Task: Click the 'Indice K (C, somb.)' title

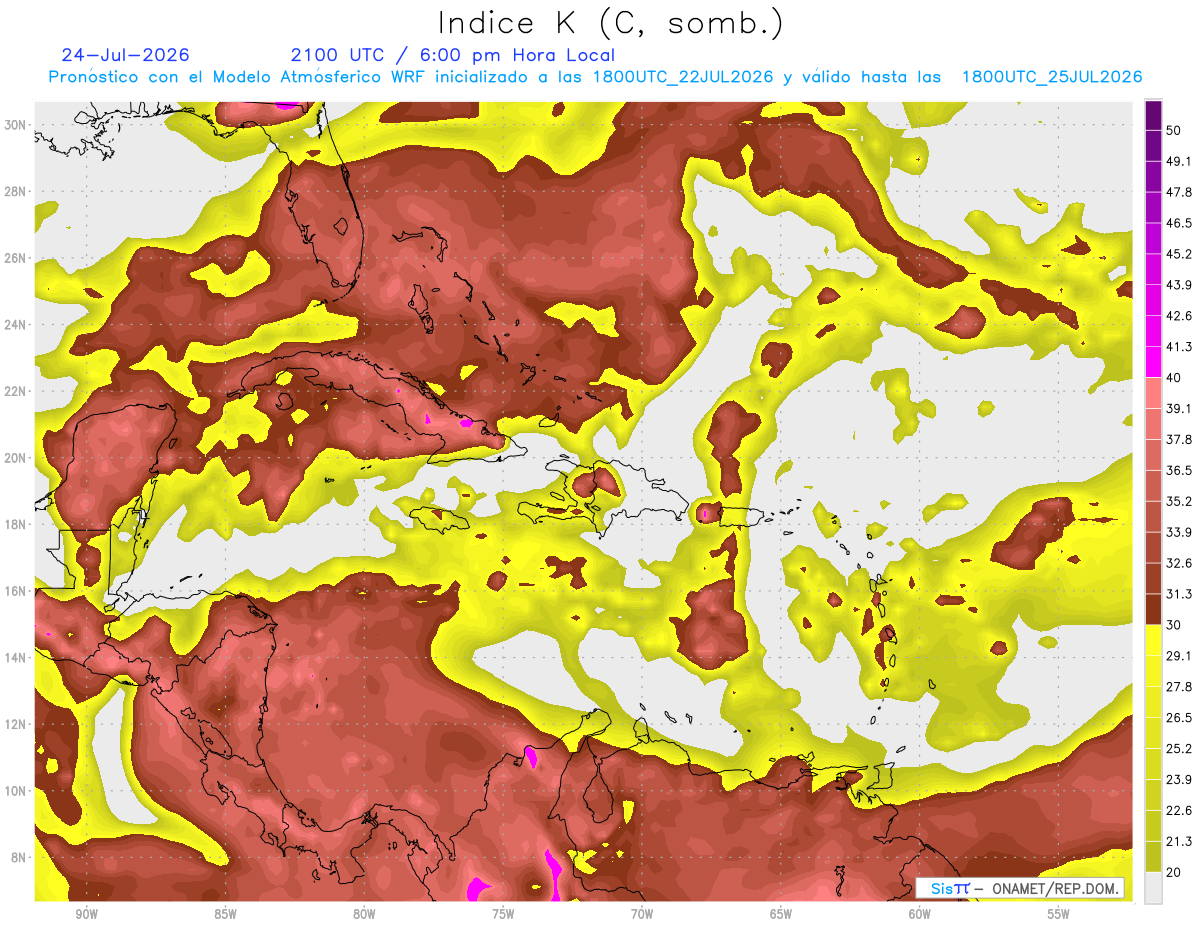Action: click(611, 24)
